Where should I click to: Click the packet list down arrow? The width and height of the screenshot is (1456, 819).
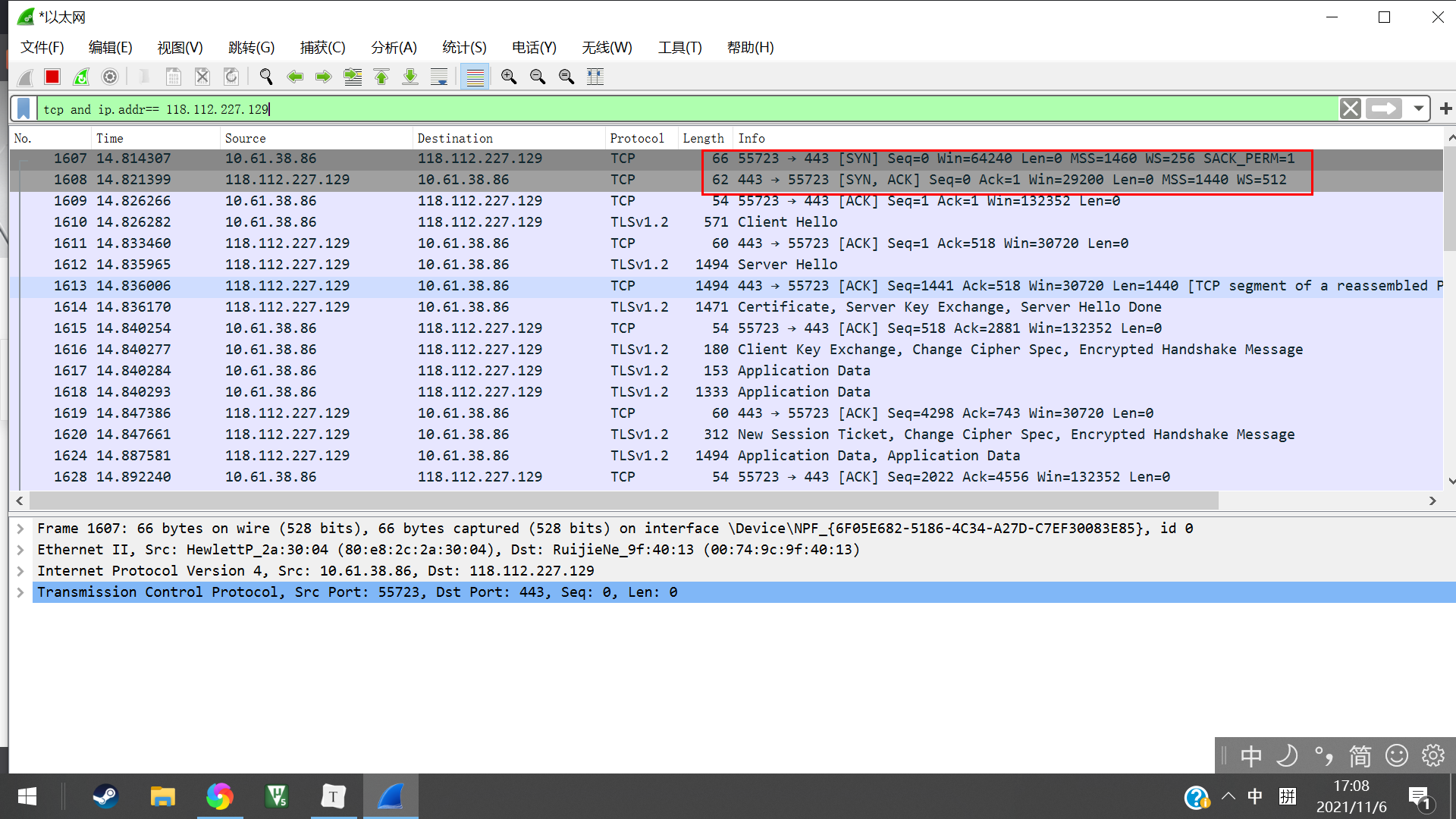click(1451, 481)
